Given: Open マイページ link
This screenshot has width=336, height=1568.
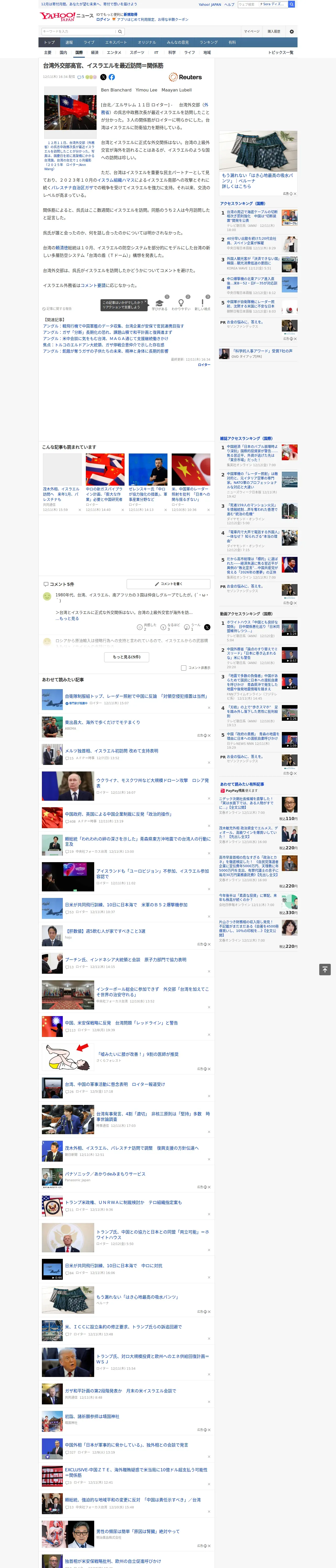Looking at the screenshot, I should coord(251,32).
